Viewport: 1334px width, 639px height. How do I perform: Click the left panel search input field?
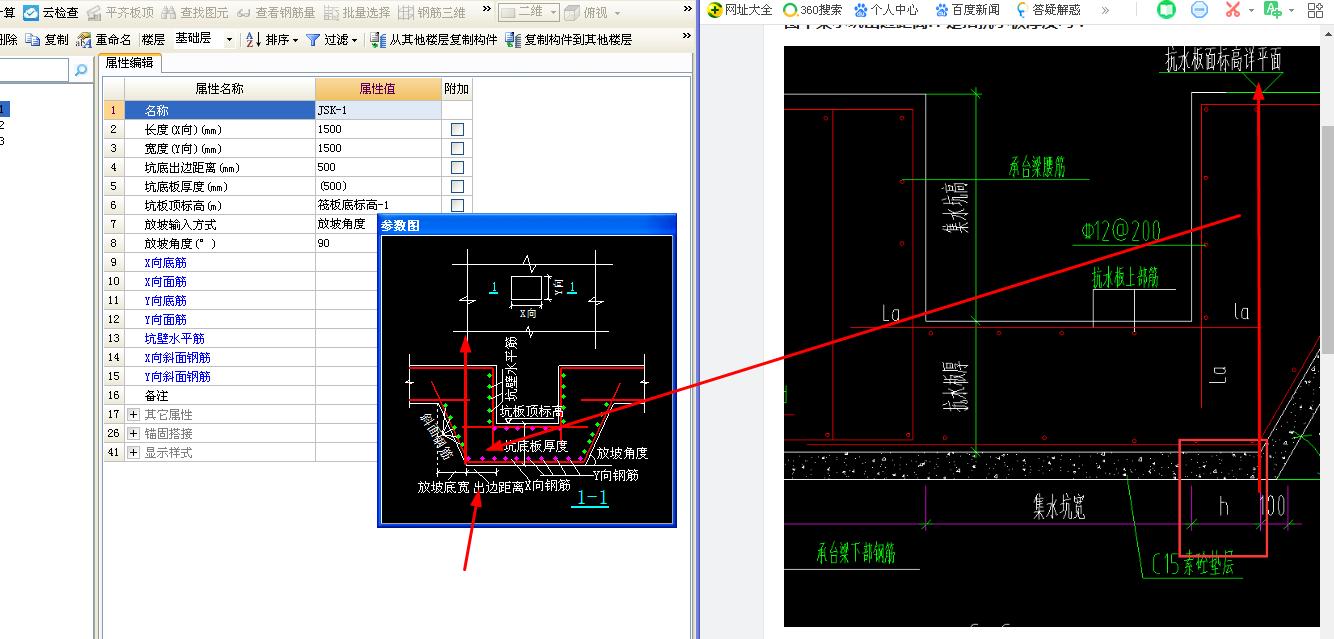tap(34, 71)
